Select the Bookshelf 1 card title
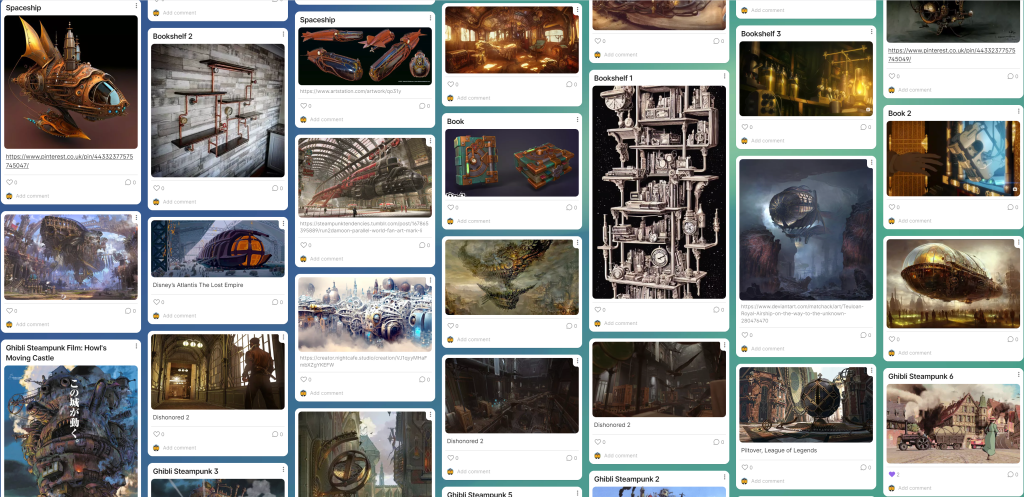Screen dimensions: 1024x497 click(x=613, y=78)
